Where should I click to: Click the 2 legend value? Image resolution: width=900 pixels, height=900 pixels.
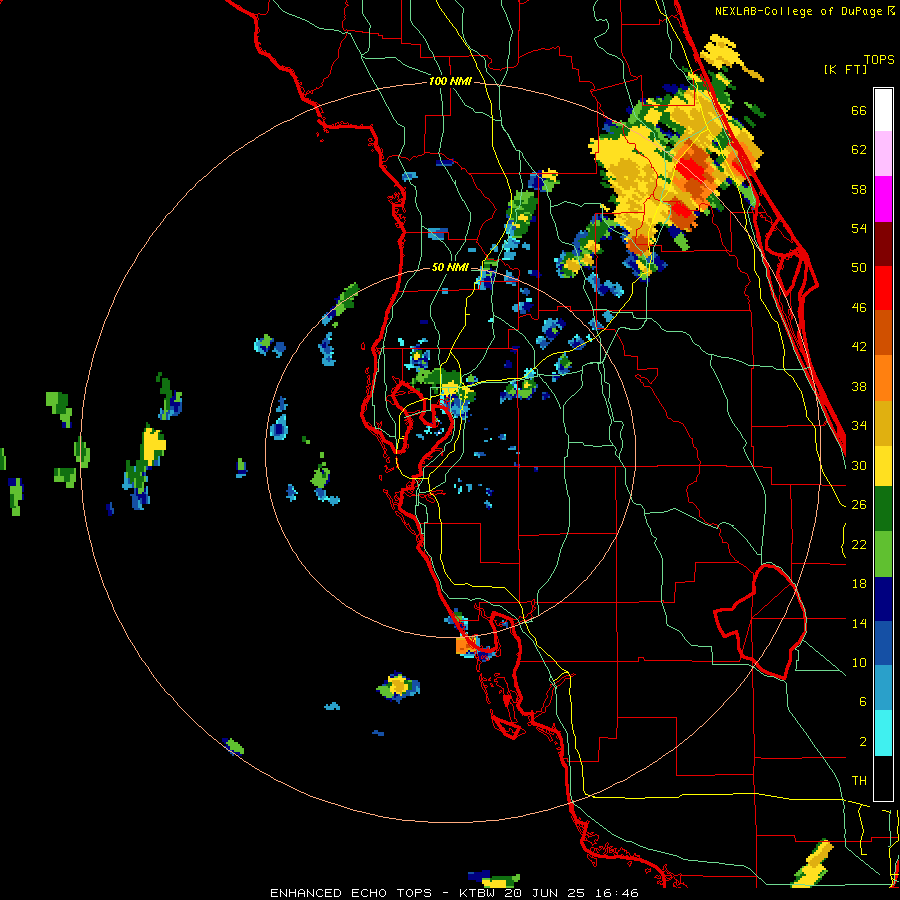863,742
